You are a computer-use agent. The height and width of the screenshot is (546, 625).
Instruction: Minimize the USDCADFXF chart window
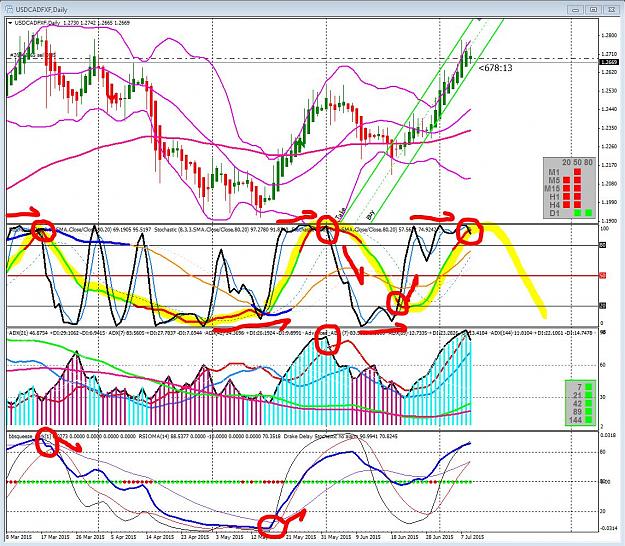pos(575,9)
